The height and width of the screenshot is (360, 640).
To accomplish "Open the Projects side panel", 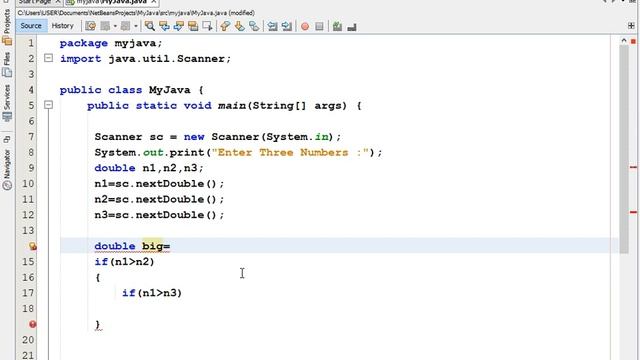I will coord(7,27).
